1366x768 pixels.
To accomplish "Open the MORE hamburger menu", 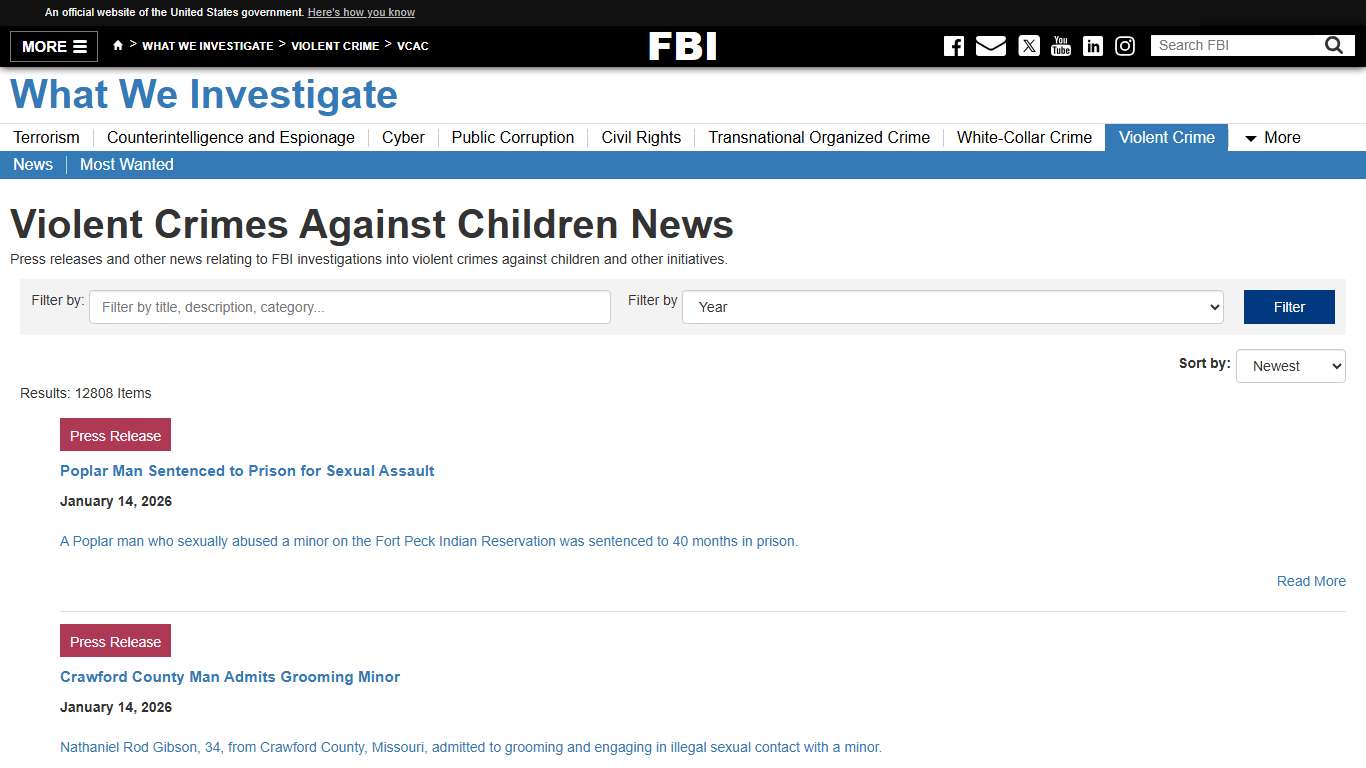I will coord(53,46).
